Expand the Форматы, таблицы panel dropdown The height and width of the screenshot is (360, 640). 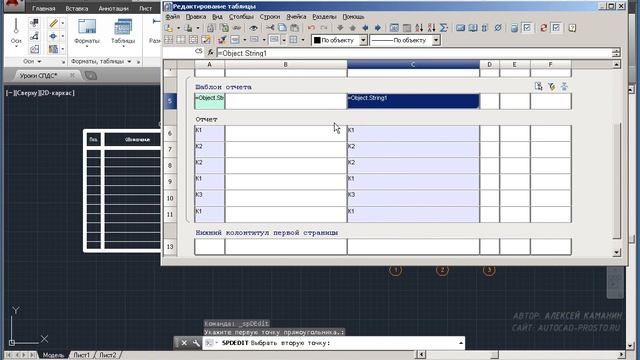point(101,61)
